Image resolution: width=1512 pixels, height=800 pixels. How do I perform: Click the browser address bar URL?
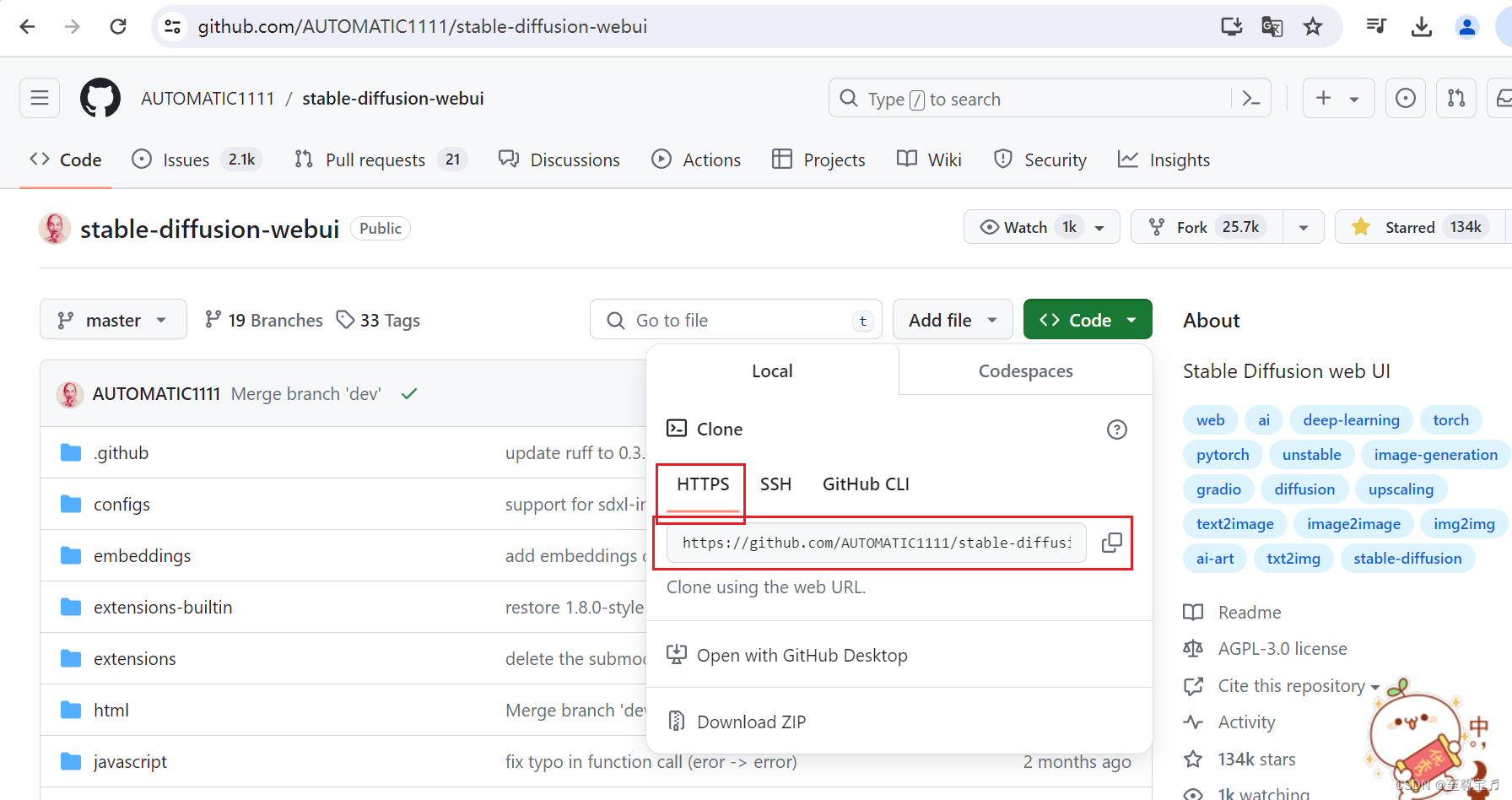[423, 26]
